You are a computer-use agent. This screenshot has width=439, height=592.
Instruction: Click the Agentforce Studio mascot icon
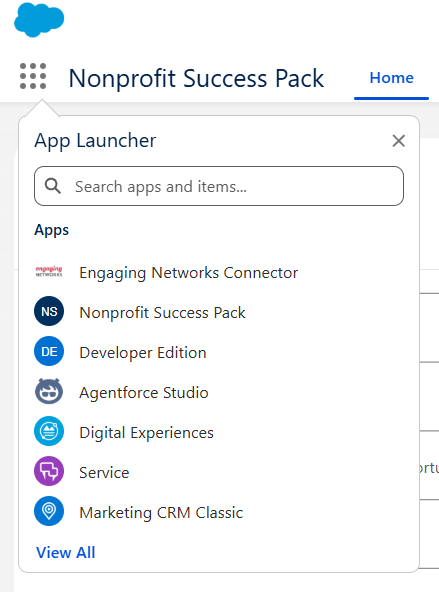click(x=49, y=391)
